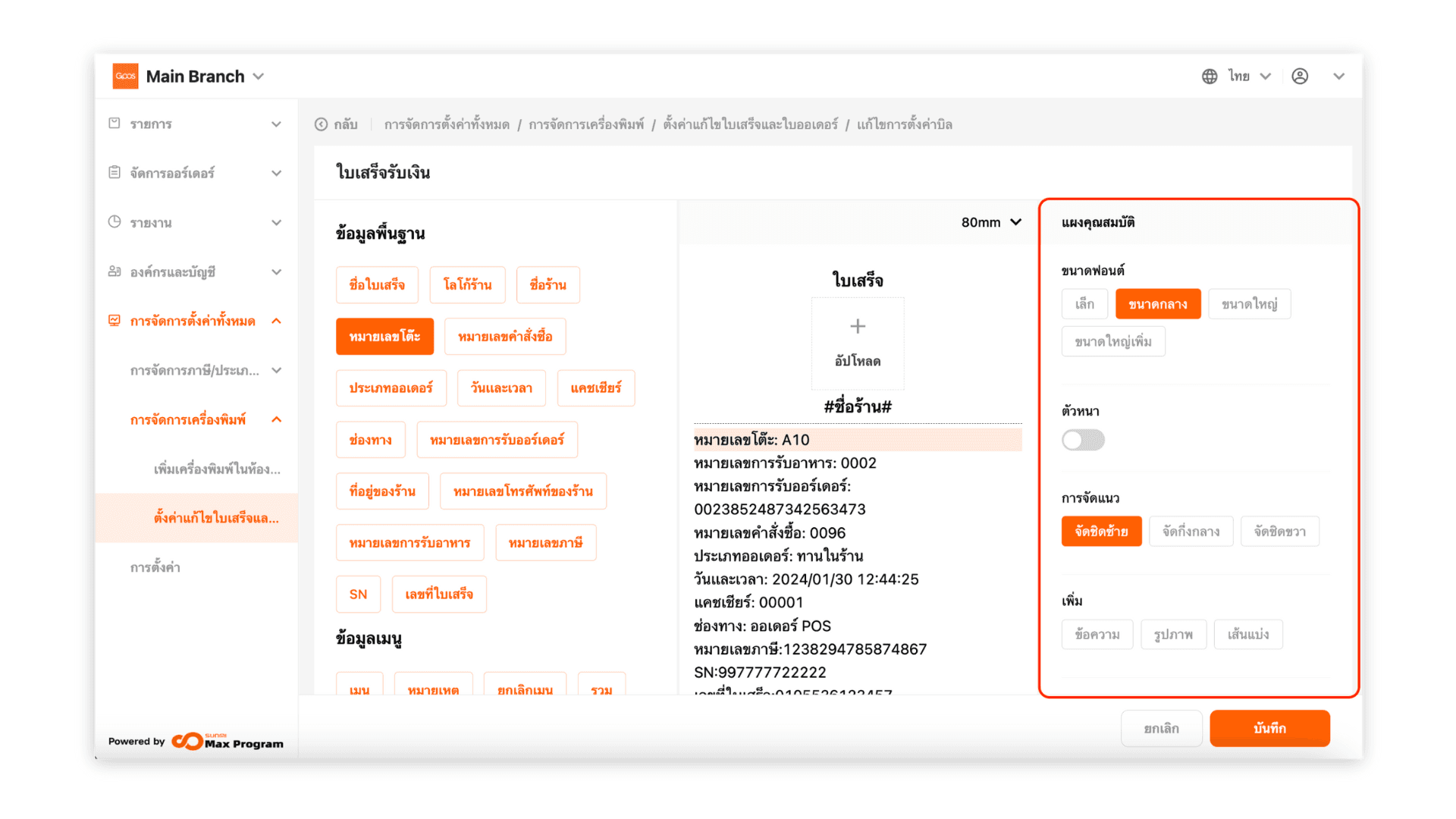Screen dimensions: 1456x819
Task: Click the back arrow circle icon
Action: (321, 124)
